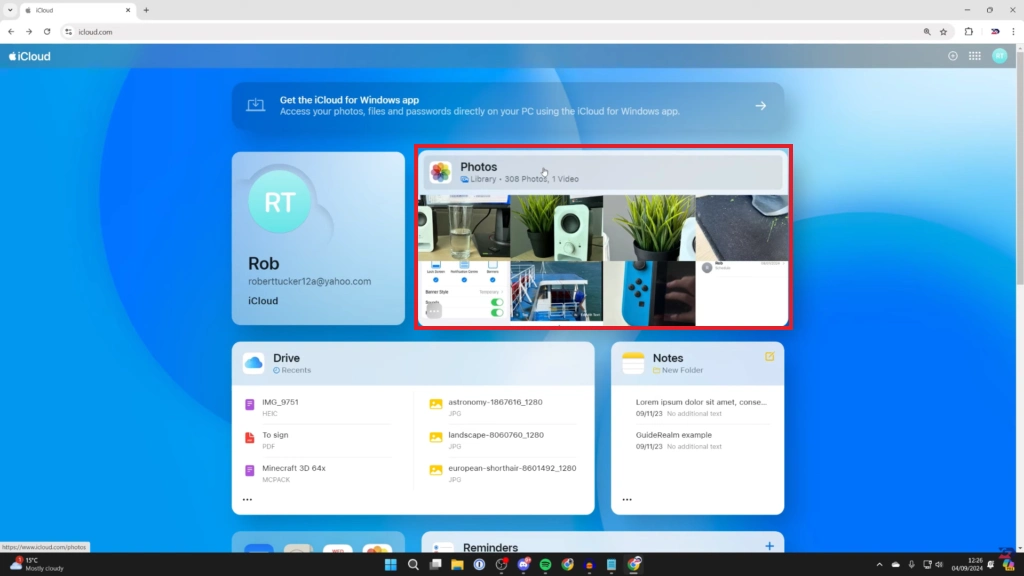The width and height of the screenshot is (1024, 576).
Task: Select the iCloud browser tab
Action: (77, 10)
